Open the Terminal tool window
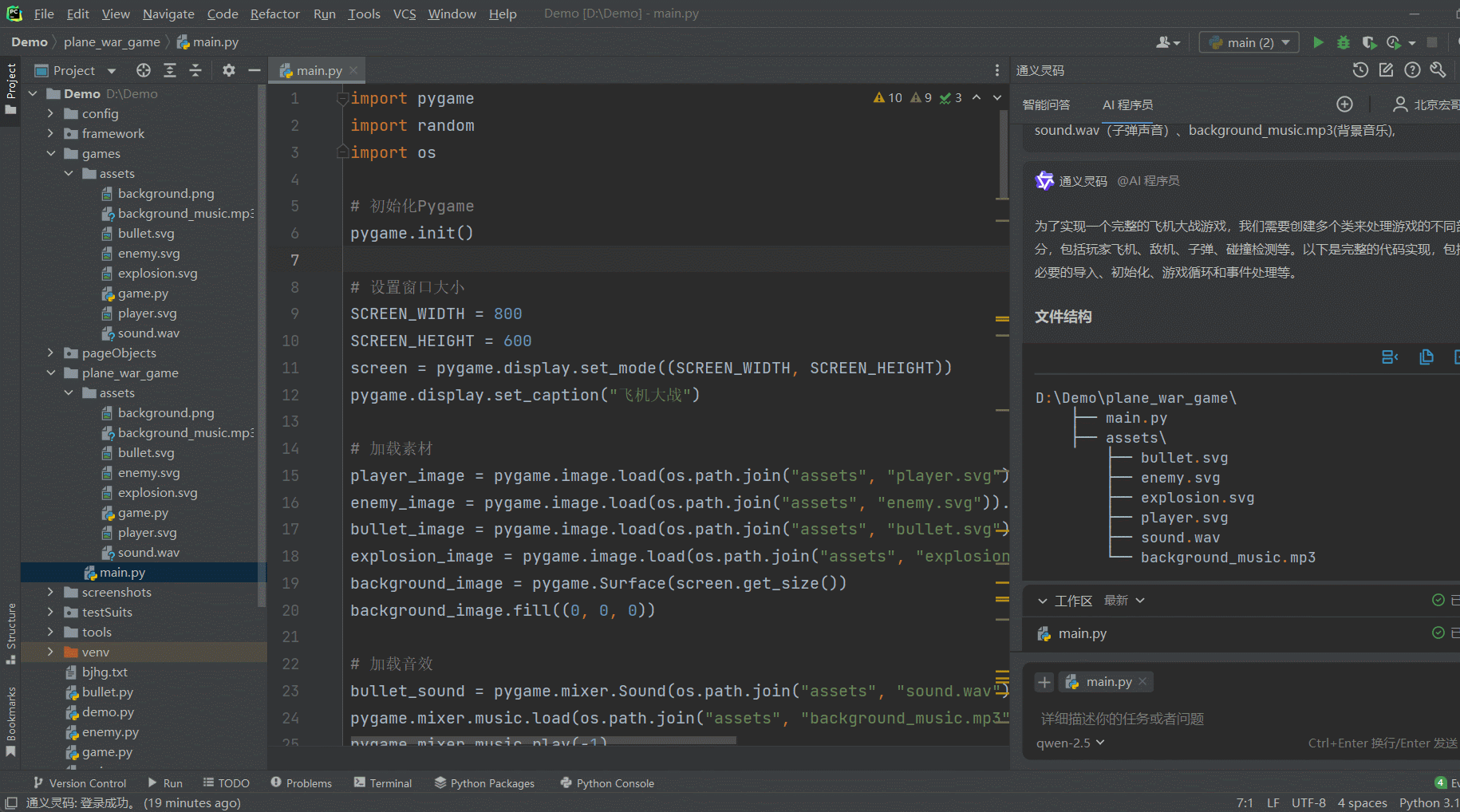 (383, 783)
